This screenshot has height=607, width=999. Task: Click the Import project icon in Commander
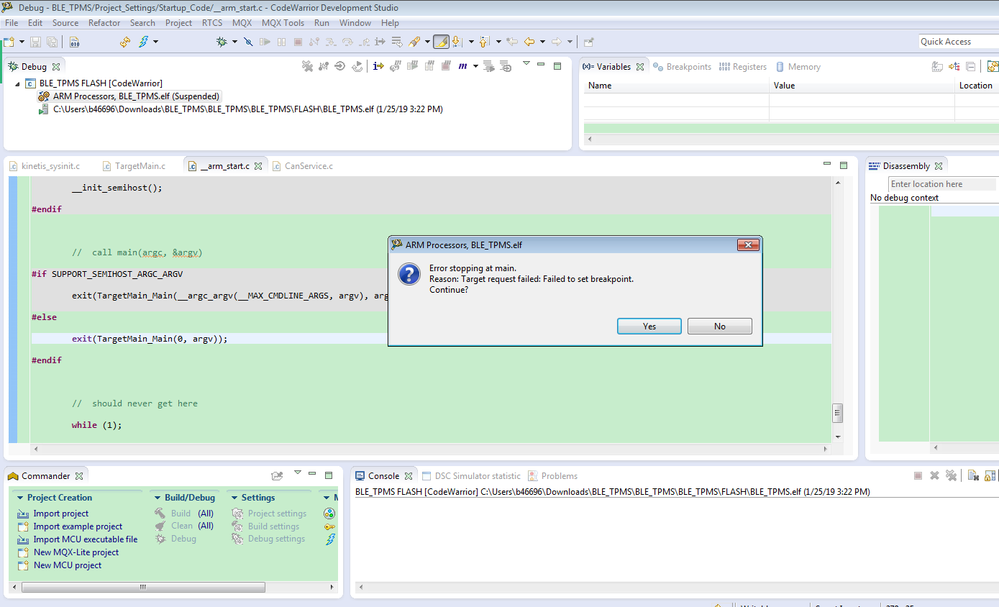coord(23,513)
